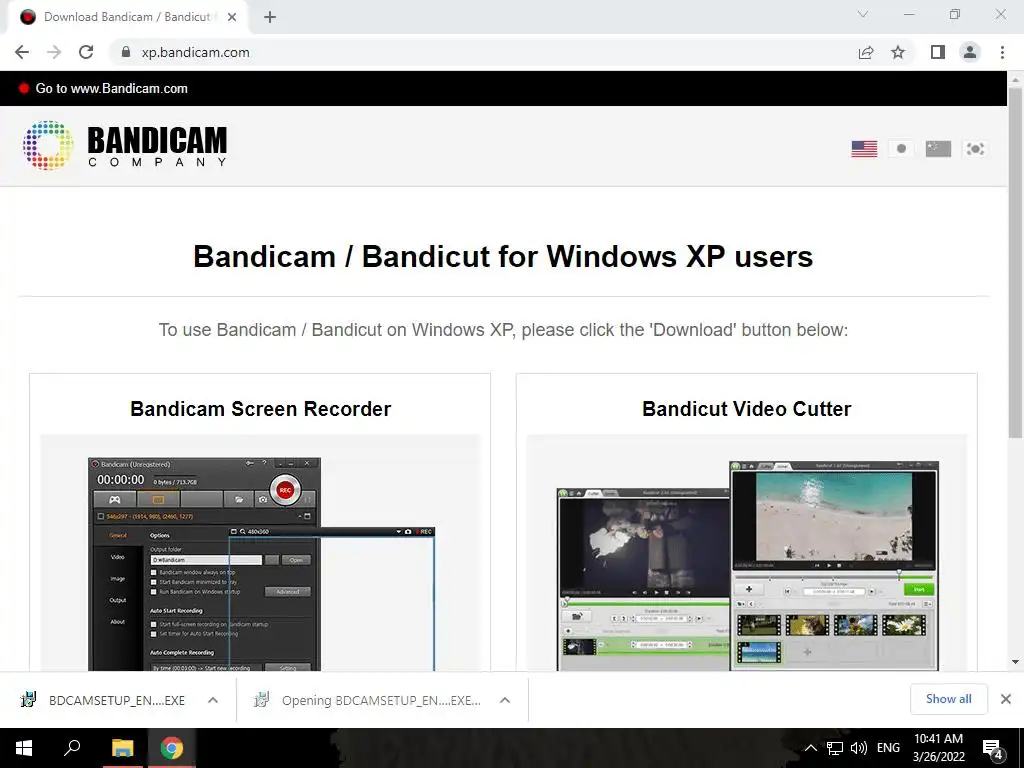Show hidden system tray icons

(810, 748)
